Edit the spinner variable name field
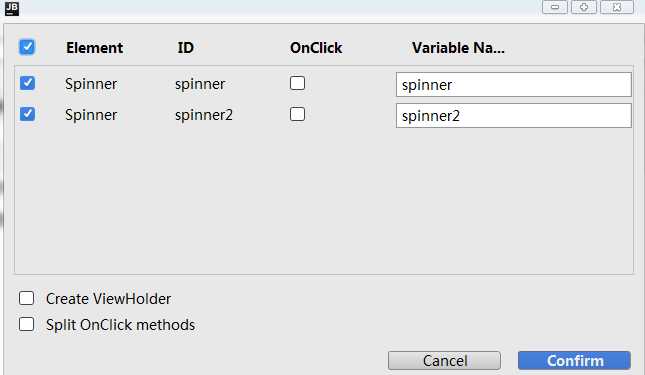The image size is (645, 375). [x=513, y=85]
